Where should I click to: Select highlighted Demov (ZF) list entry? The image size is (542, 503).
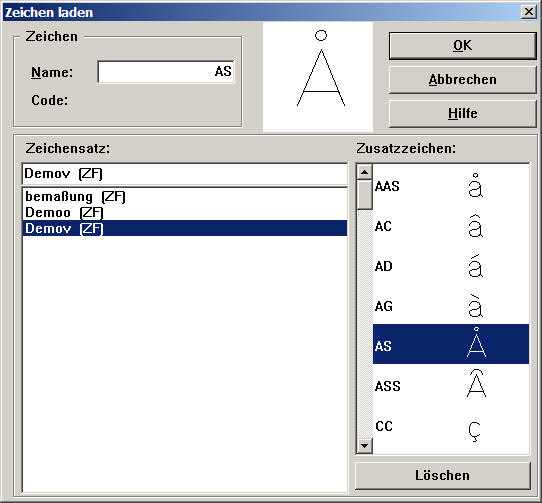(185, 228)
